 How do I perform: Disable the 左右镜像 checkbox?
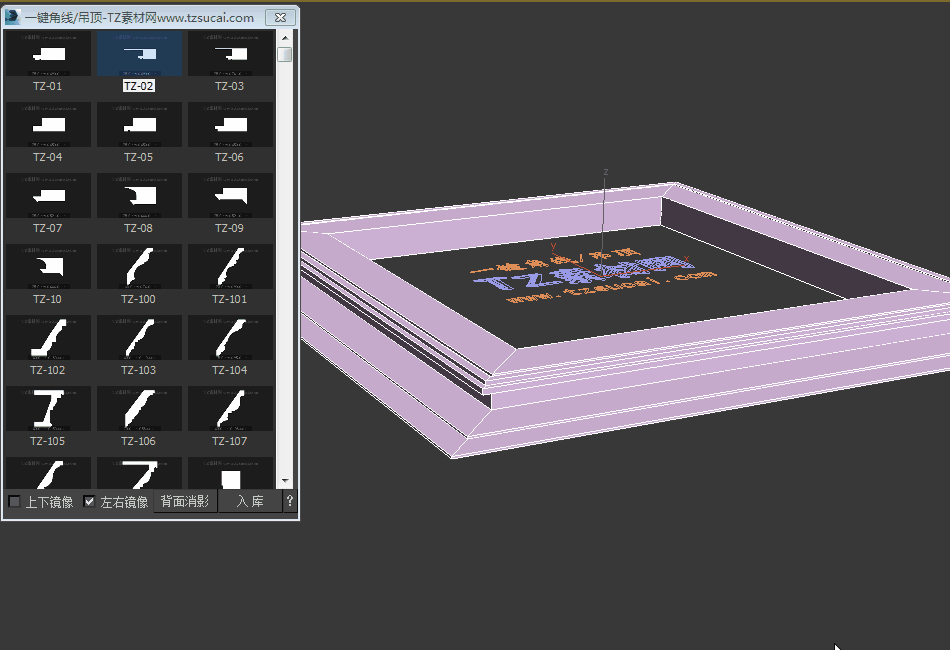(x=89, y=502)
